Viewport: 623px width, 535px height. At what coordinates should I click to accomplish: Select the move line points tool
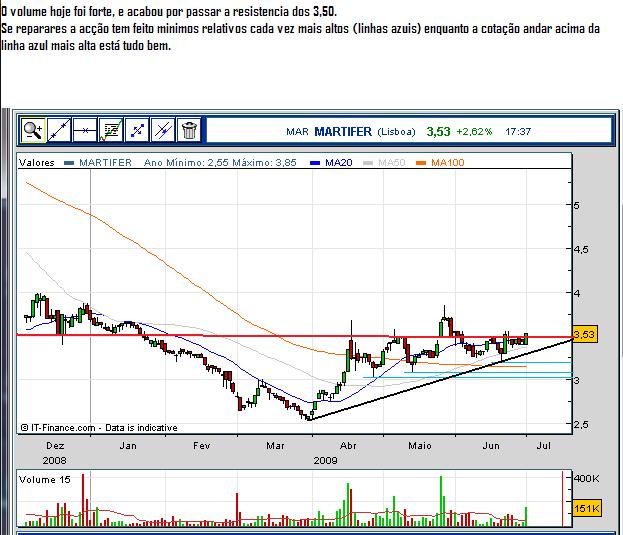[x=137, y=130]
